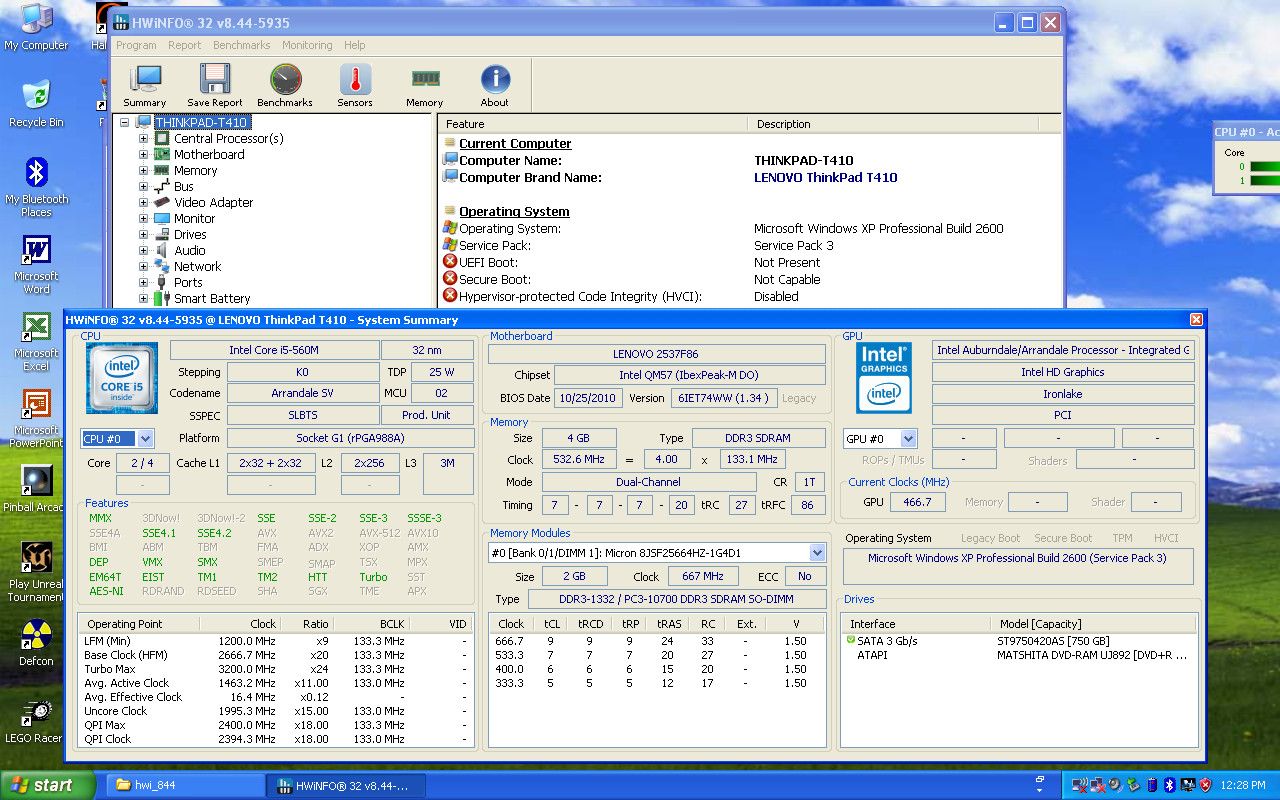1280x800 pixels.
Task: Click the Bluetooth tray icon
Action: tap(1167, 785)
